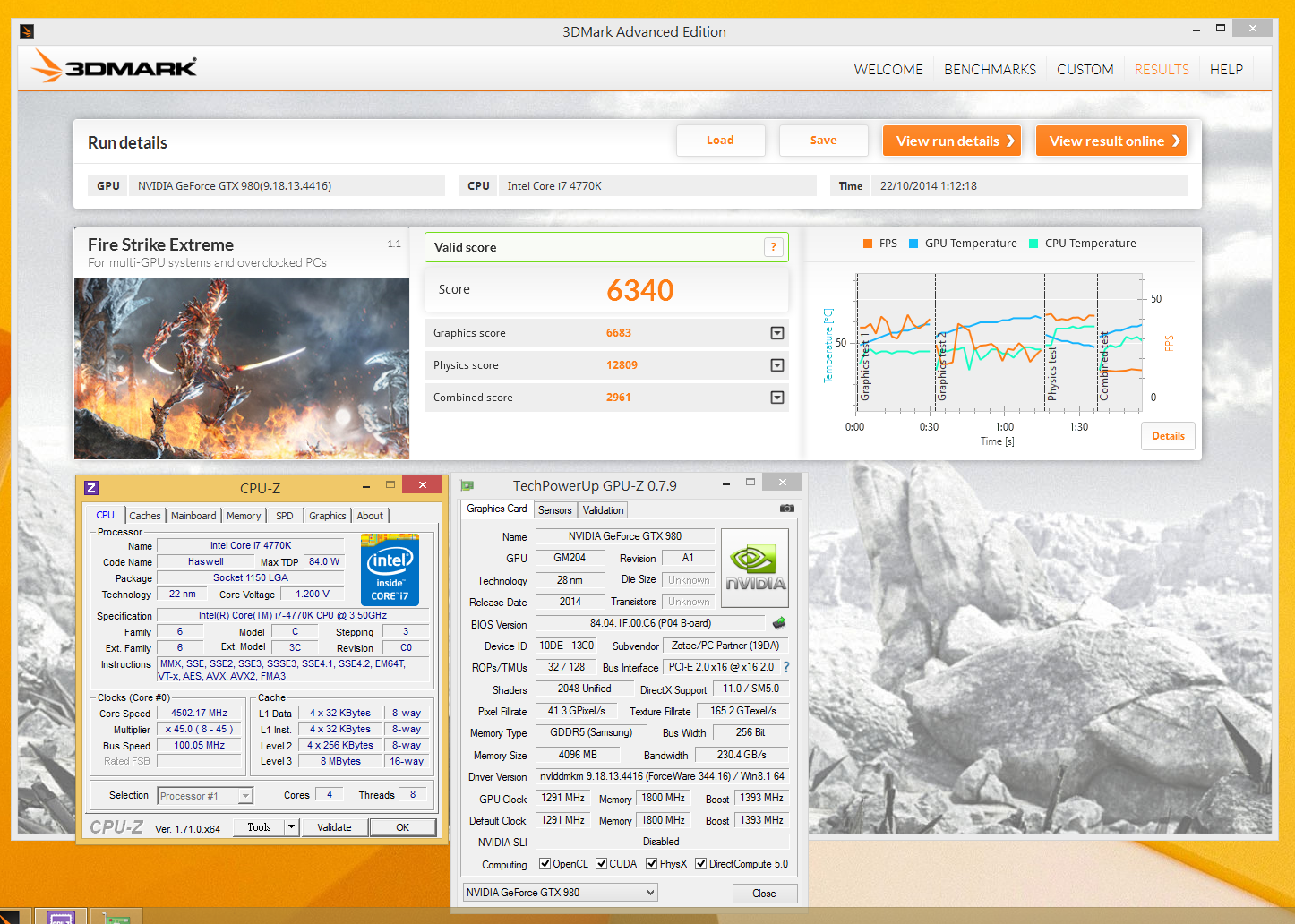Viewport: 1295px width, 924px height.
Task: Take a GPU-Z screenshot with camera icon
Action: pyautogui.click(x=786, y=509)
